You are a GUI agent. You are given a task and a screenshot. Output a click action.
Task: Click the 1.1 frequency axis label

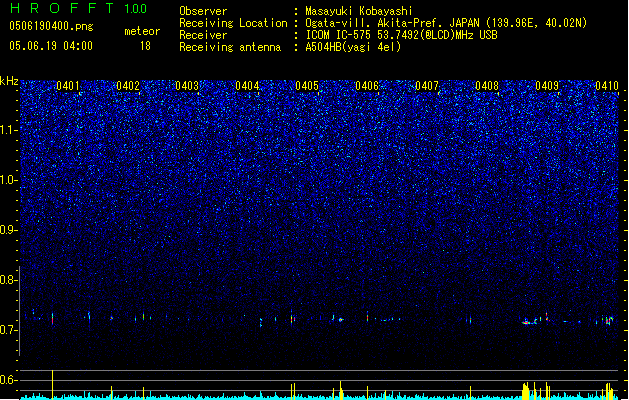8,130
